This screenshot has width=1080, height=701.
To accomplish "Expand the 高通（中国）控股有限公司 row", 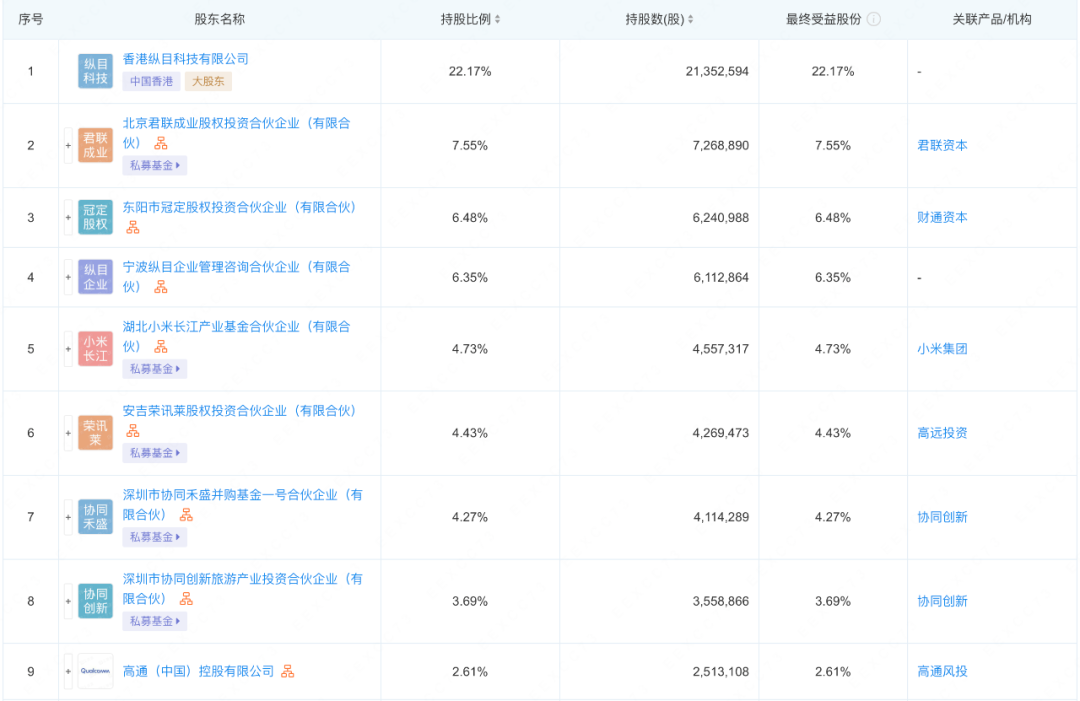I will tap(67, 671).
